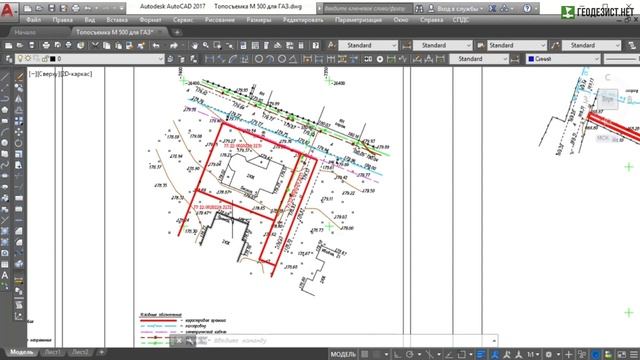Open the Help question mark icon in the toolbar
640x360 pixels.
tap(316, 45)
